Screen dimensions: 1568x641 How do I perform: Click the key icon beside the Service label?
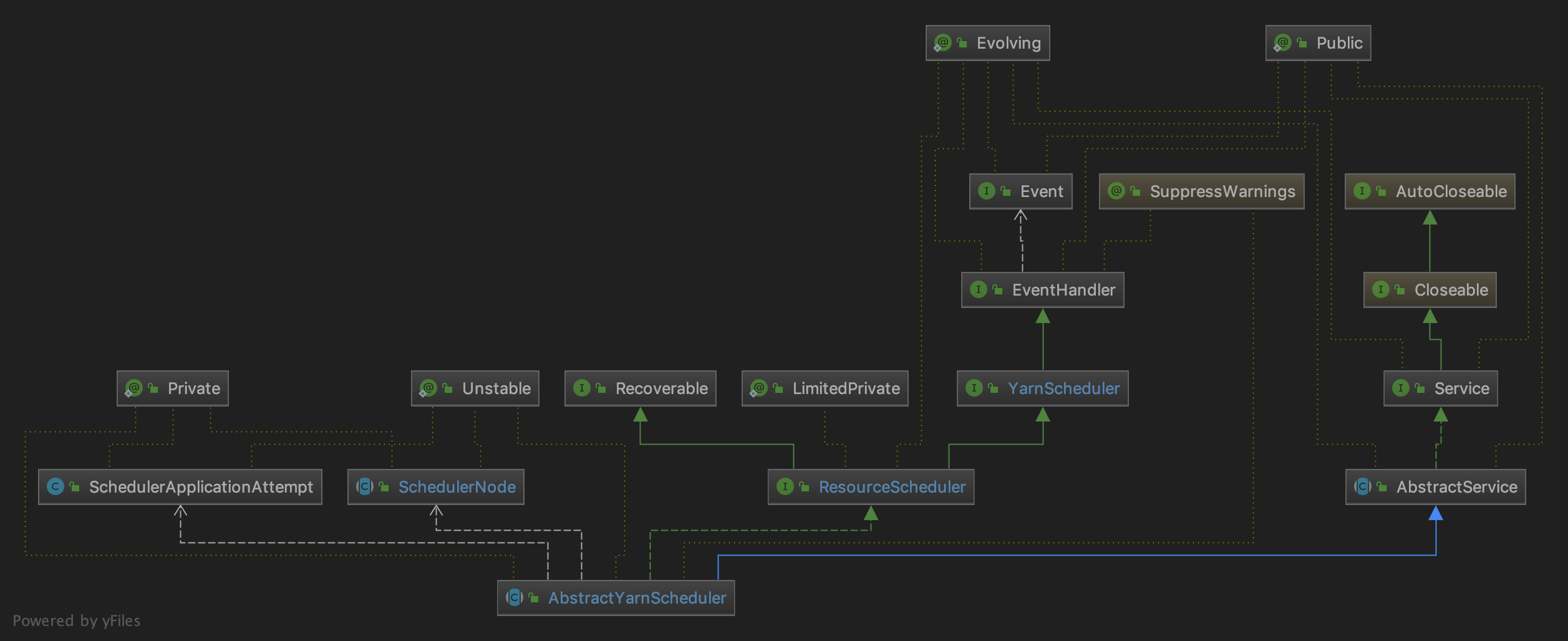click(x=1420, y=388)
